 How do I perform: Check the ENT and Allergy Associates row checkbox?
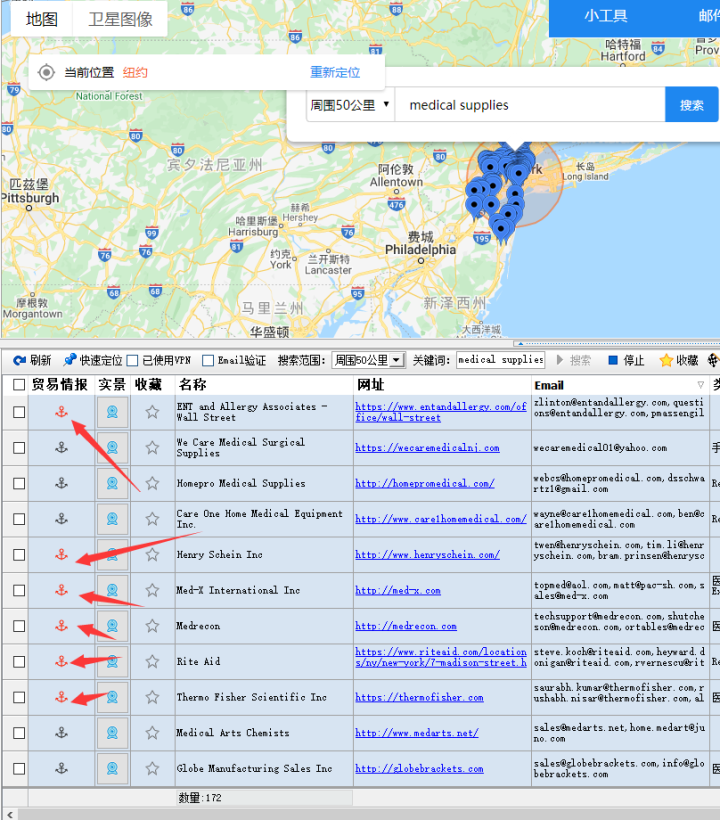coord(19,412)
